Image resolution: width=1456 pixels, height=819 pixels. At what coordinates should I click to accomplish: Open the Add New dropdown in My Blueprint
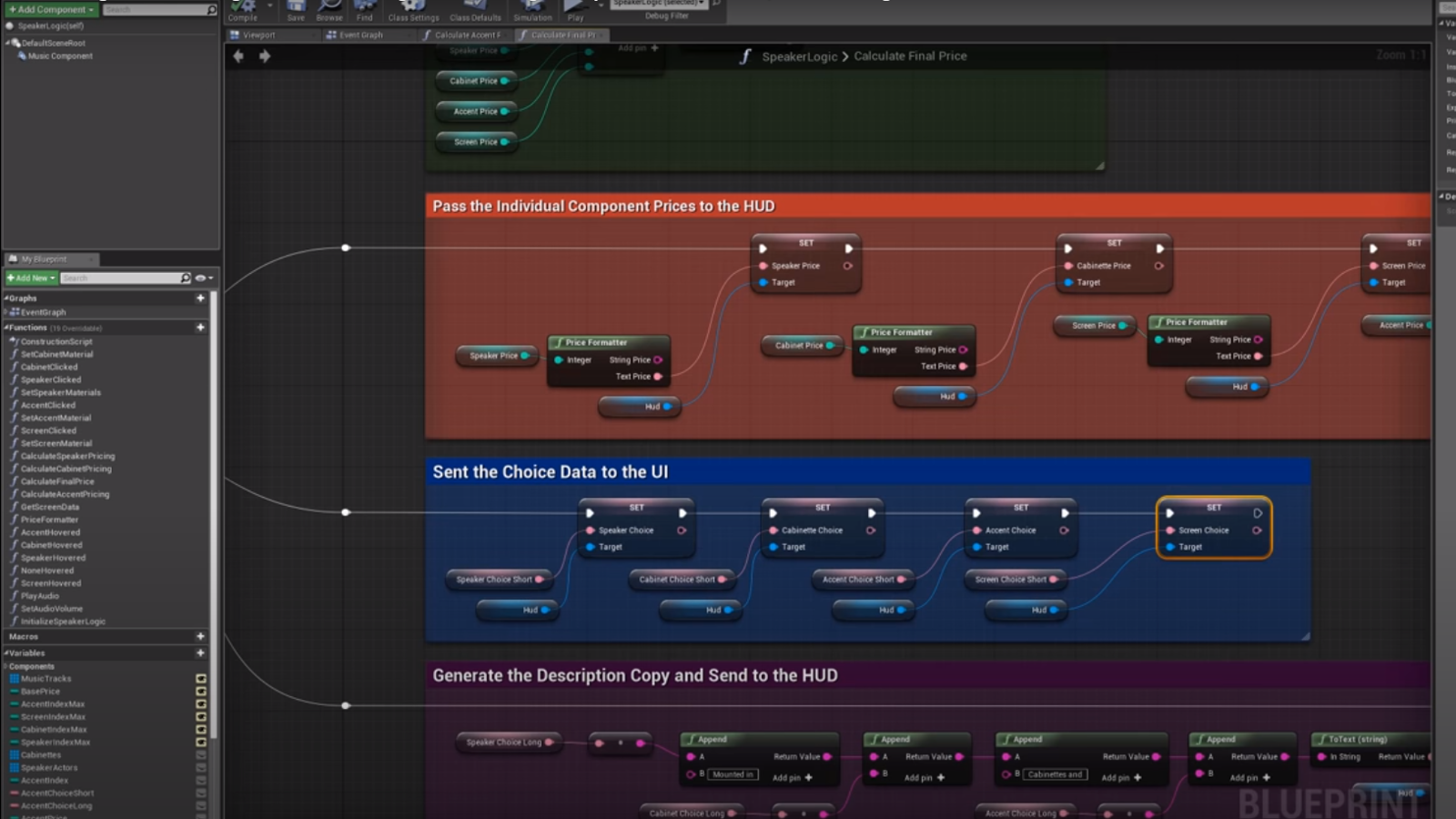[32, 278]
